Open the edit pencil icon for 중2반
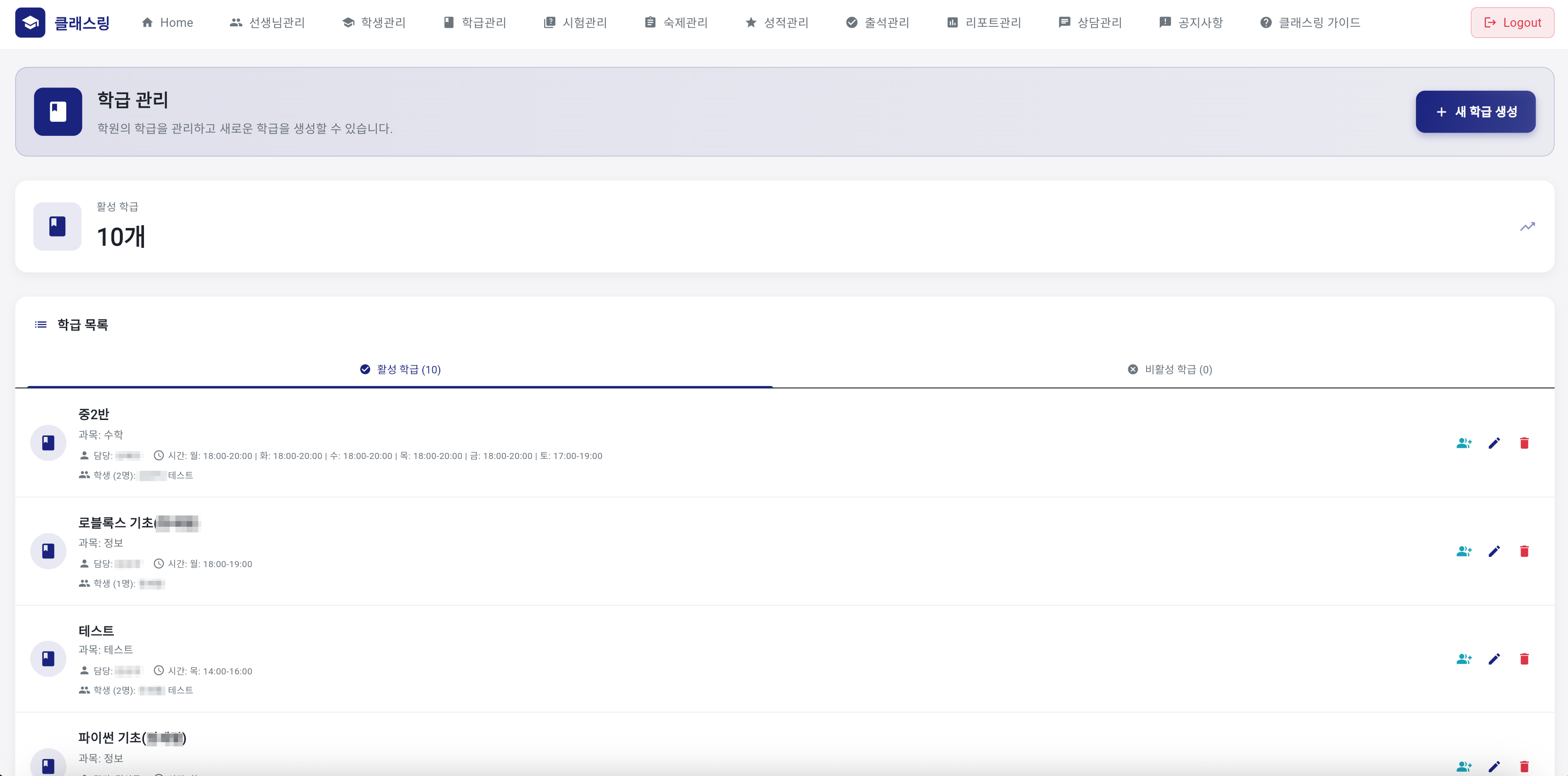 click(x=1495, y=443)
